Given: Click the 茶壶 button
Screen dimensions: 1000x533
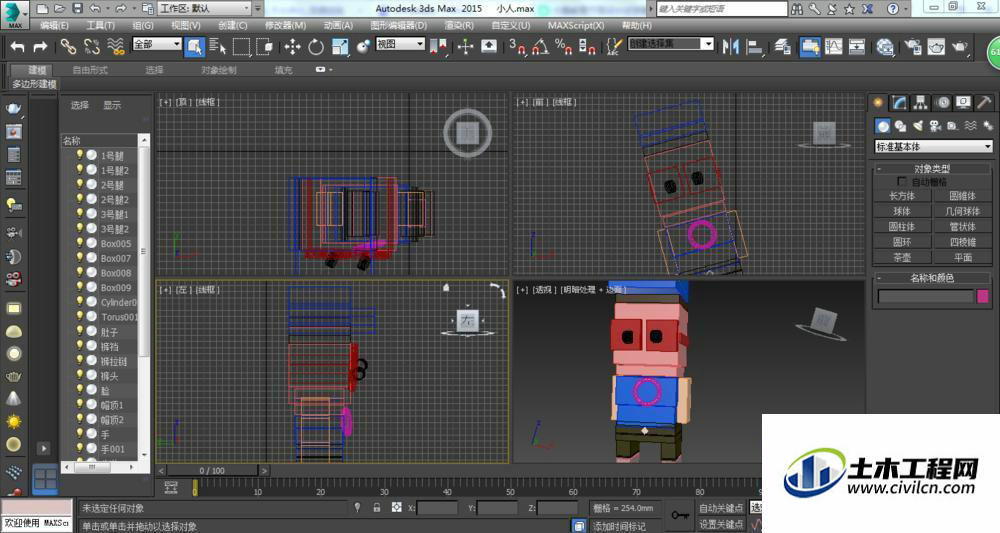Looking at the screenshot, I should click(x=902, y=258).
